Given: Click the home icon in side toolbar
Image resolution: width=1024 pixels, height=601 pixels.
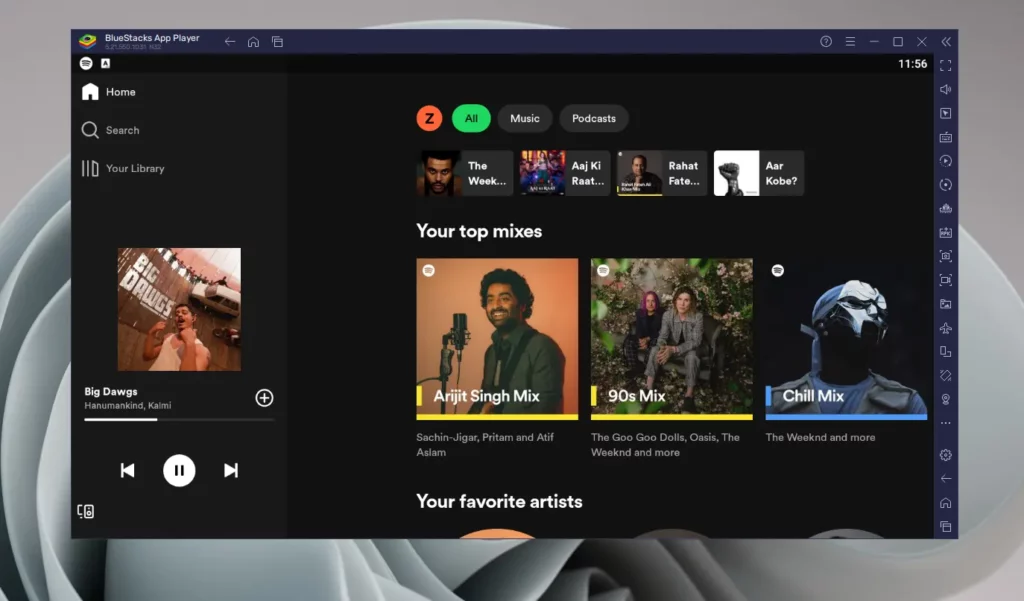Looking at the screenshot, I should click(946, 502).
